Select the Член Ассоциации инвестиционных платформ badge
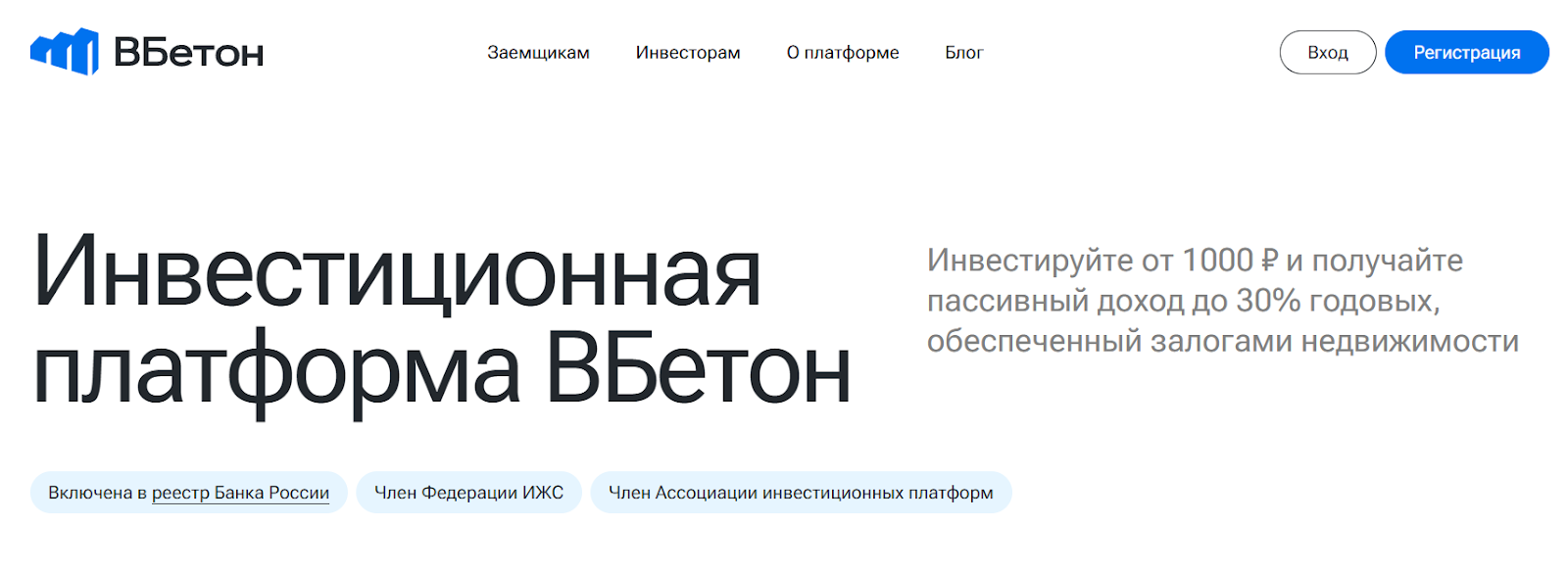 click(801, 493)
